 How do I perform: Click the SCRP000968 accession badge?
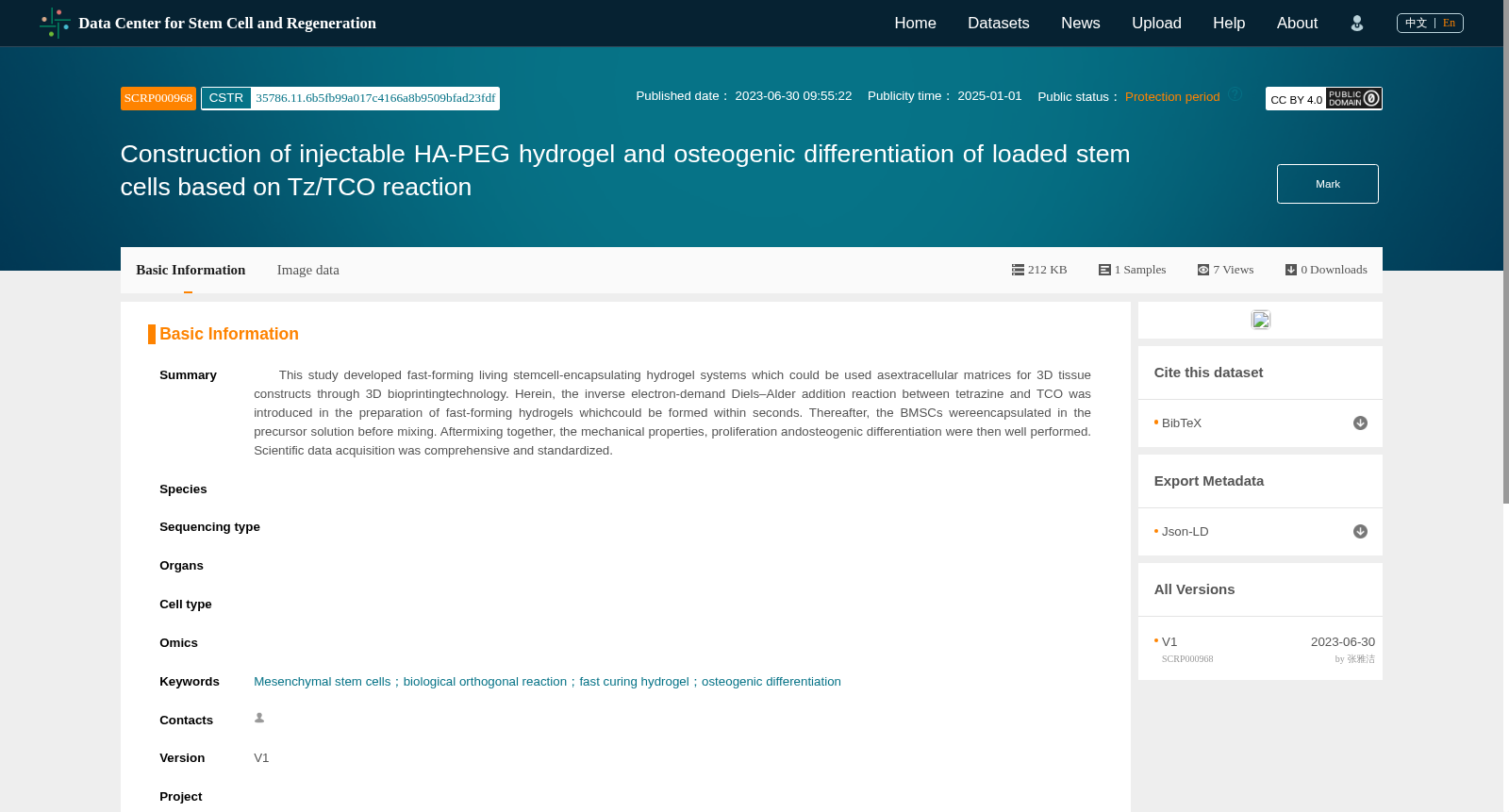[x=158, y=98]
